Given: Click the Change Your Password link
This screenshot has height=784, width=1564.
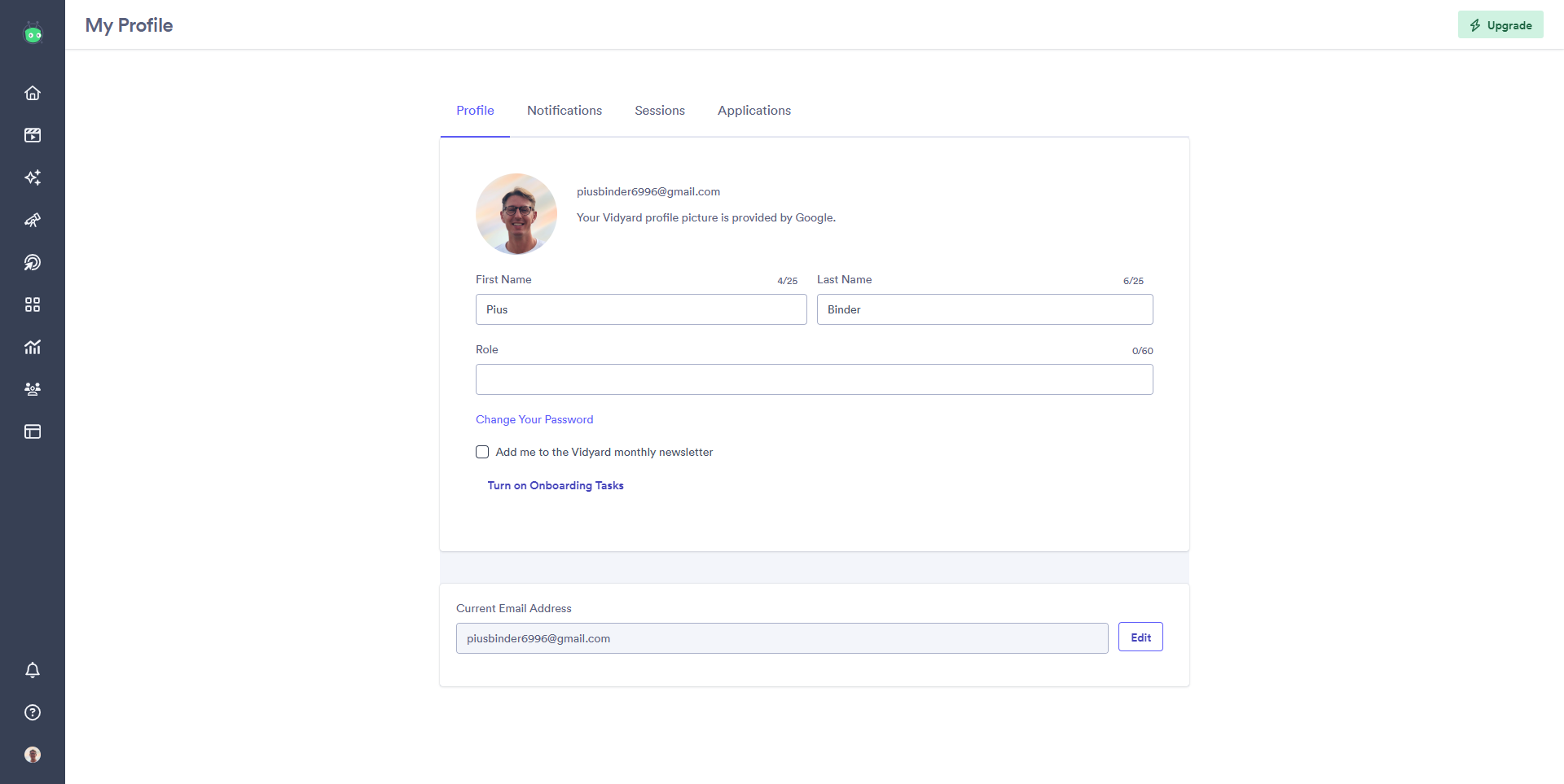Looking at the screenshot, I should (534, 419).
